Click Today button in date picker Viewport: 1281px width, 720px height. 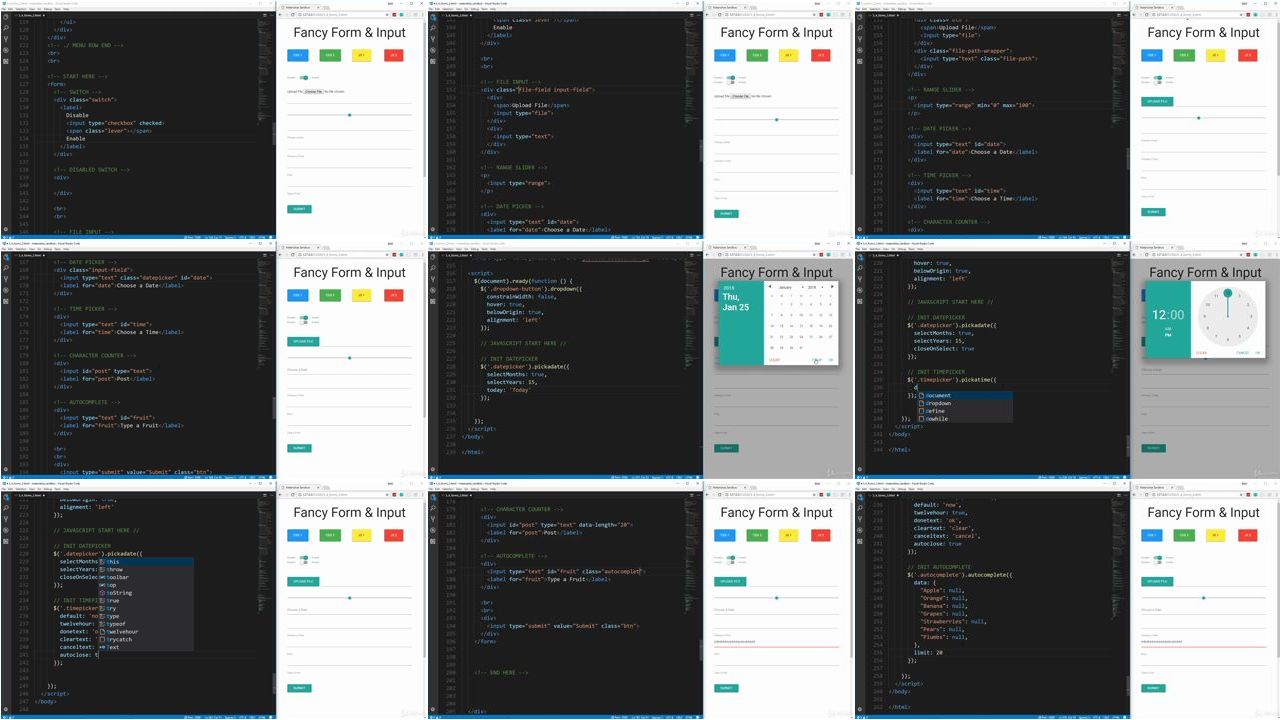tap(817, 360)
